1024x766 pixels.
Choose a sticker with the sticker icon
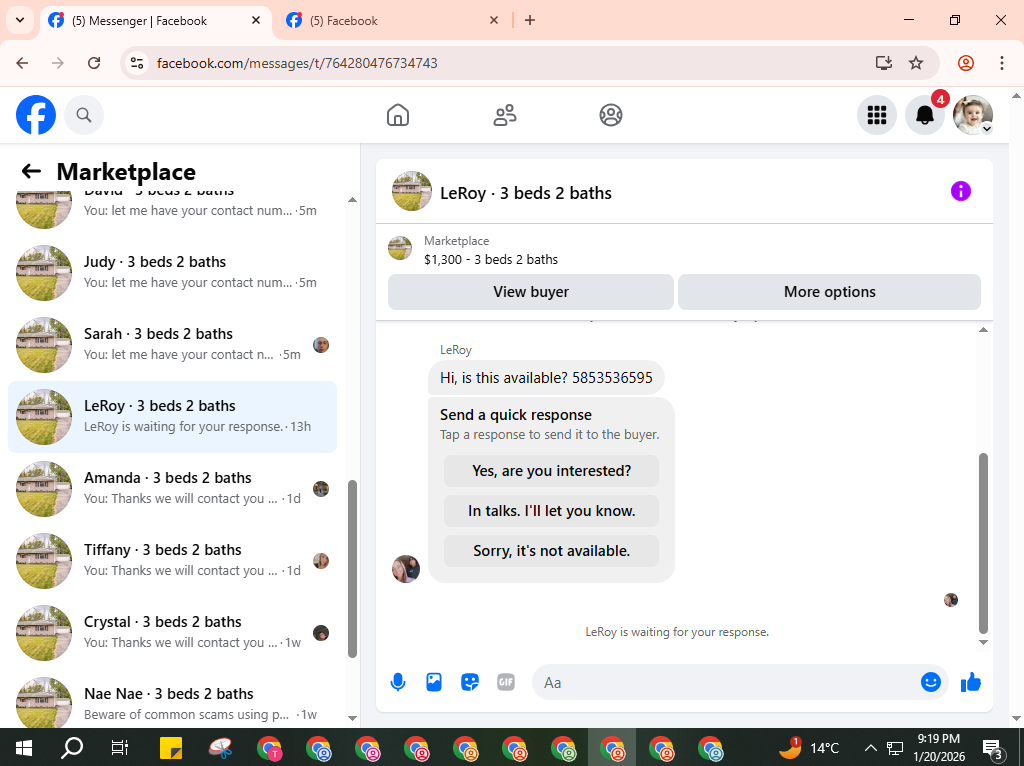tap(470, 682)
